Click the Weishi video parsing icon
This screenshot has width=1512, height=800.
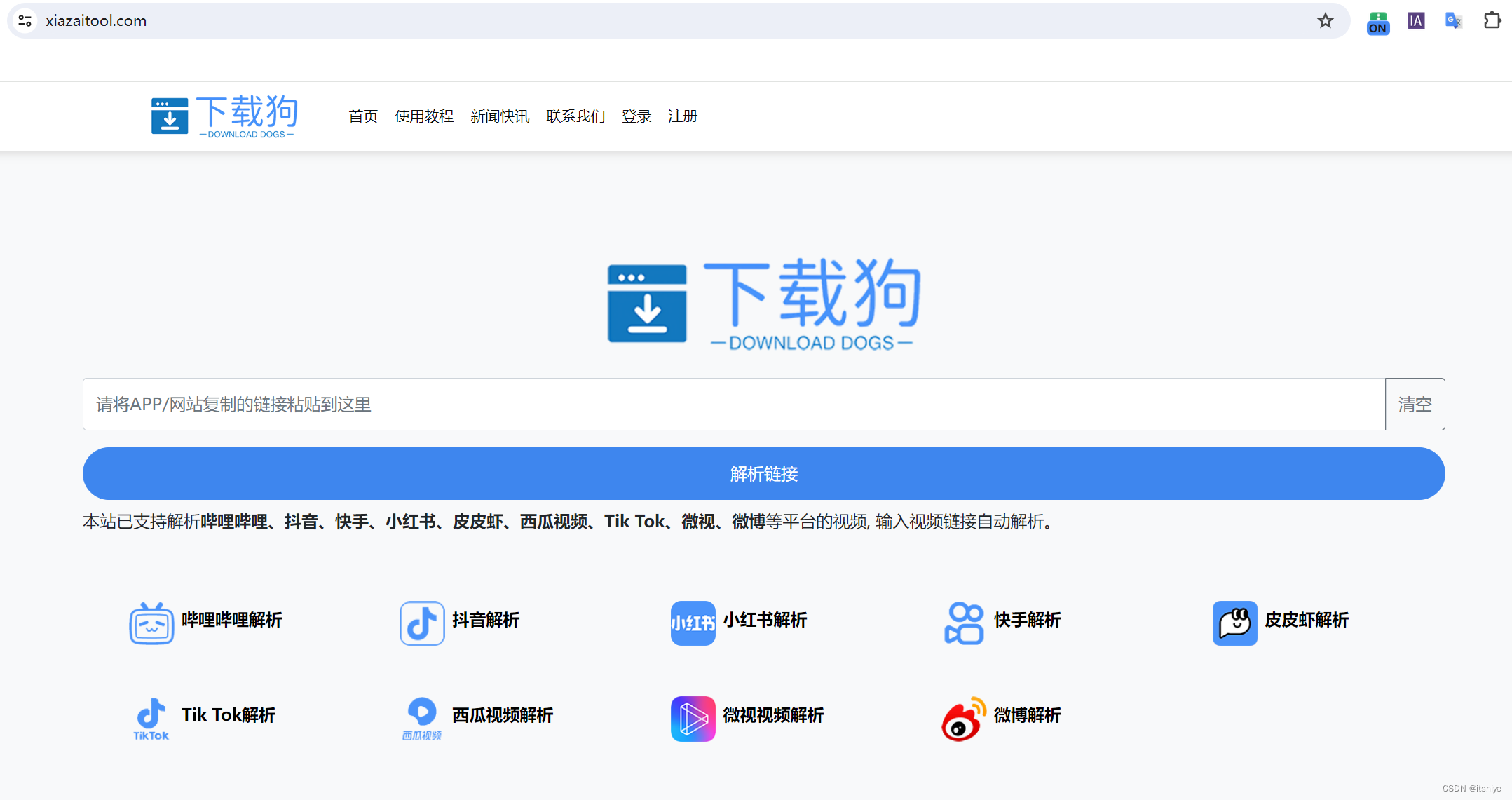point(693,718)
